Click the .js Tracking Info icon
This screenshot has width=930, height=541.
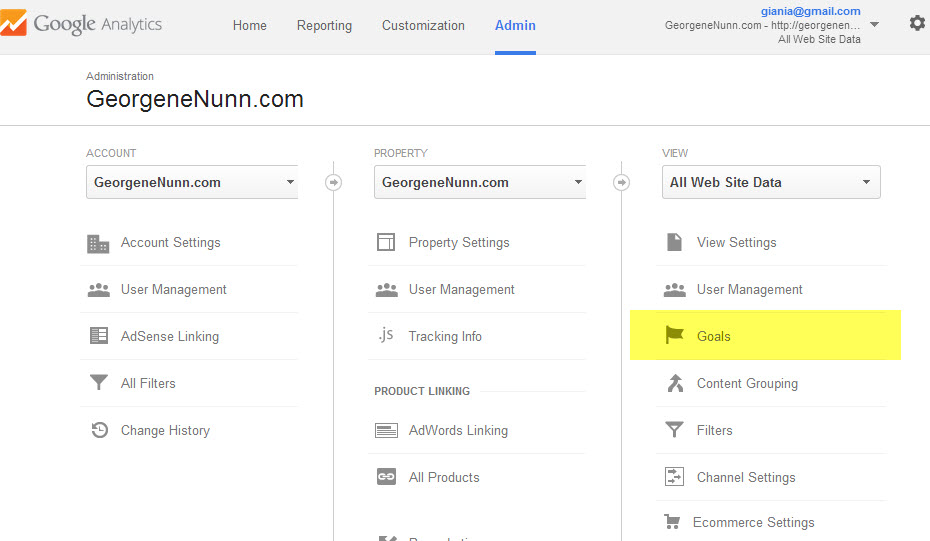(x=386, y=335)
